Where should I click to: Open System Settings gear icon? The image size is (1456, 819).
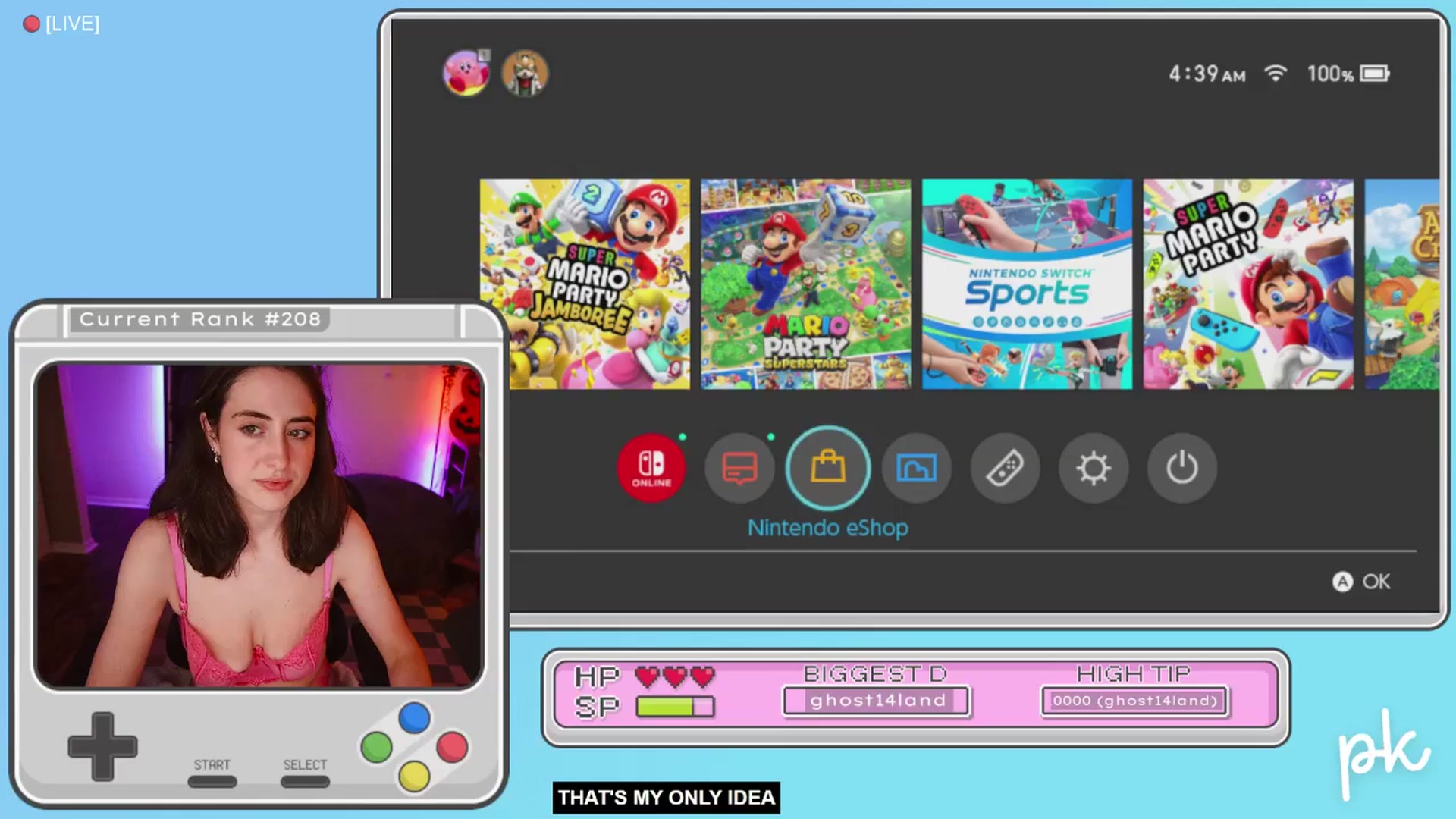click(1094, 468)
